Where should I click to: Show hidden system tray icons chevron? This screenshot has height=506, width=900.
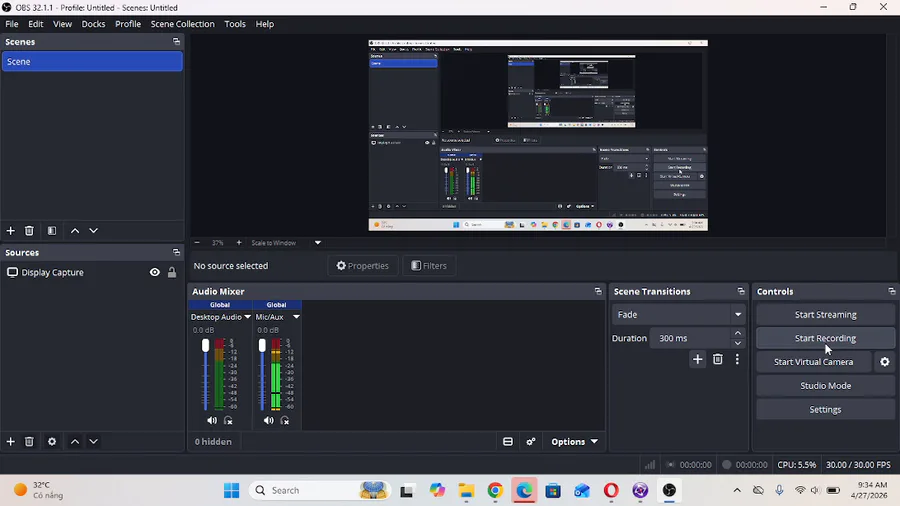(737, 491)
